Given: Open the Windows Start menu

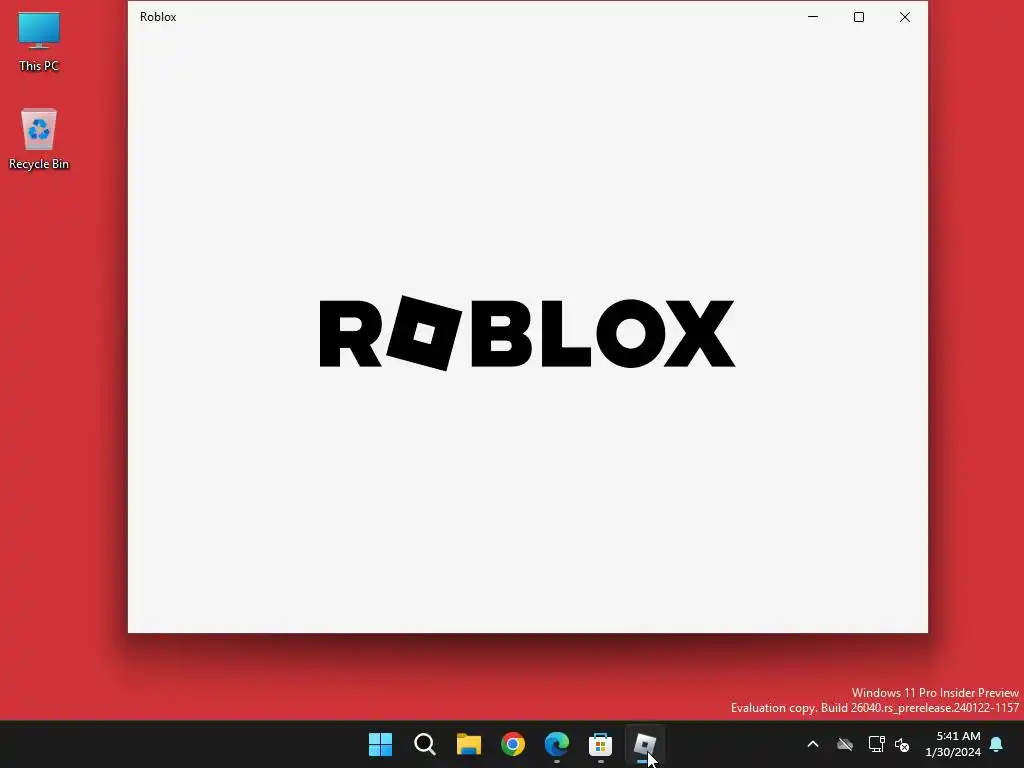Looking at the screenshot, I should tap(380, 744).
